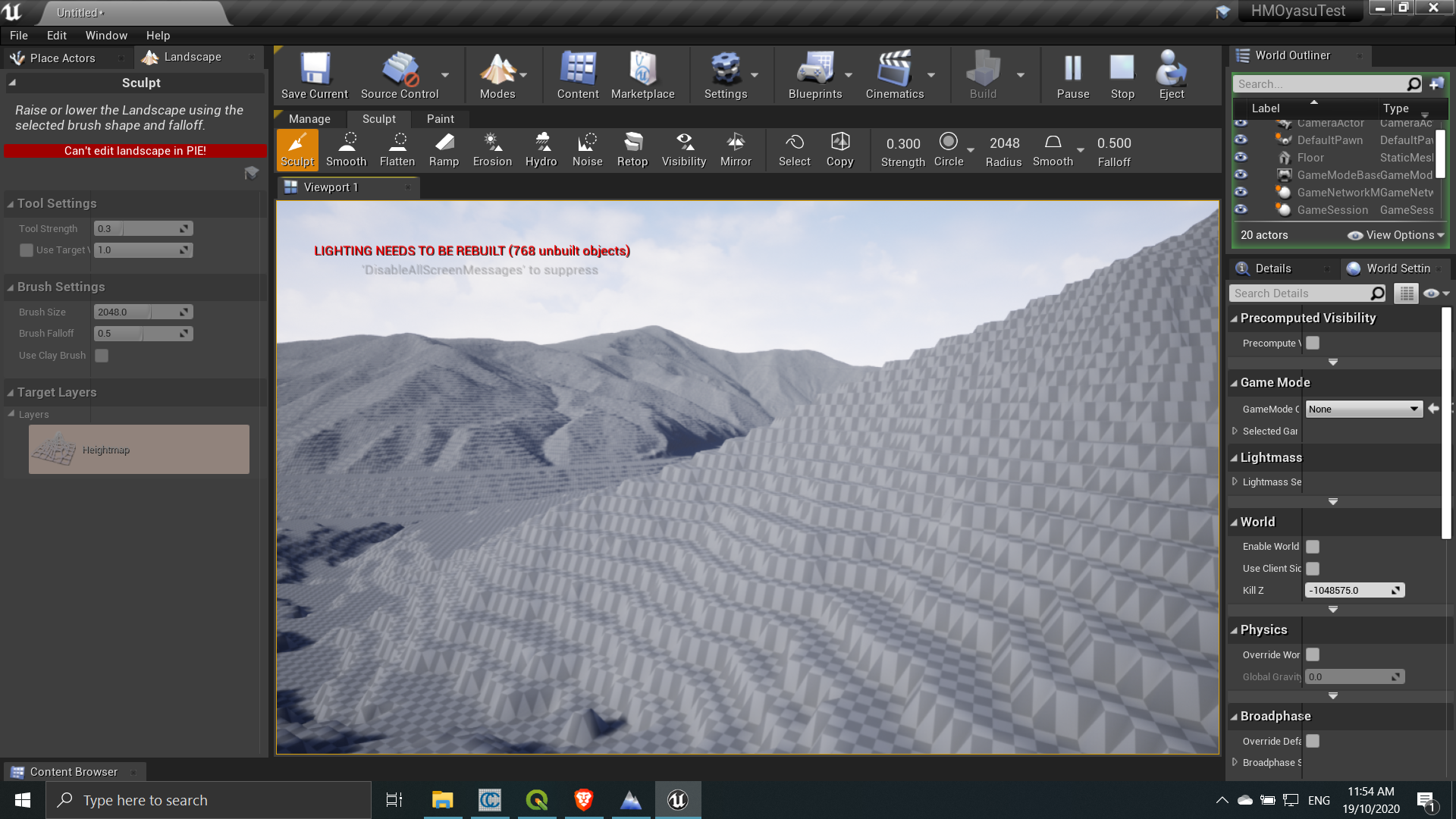The width and height of the screenshot is (1456, 819).
Task: Launch the Blueprints menu
Action: (814, 74)
